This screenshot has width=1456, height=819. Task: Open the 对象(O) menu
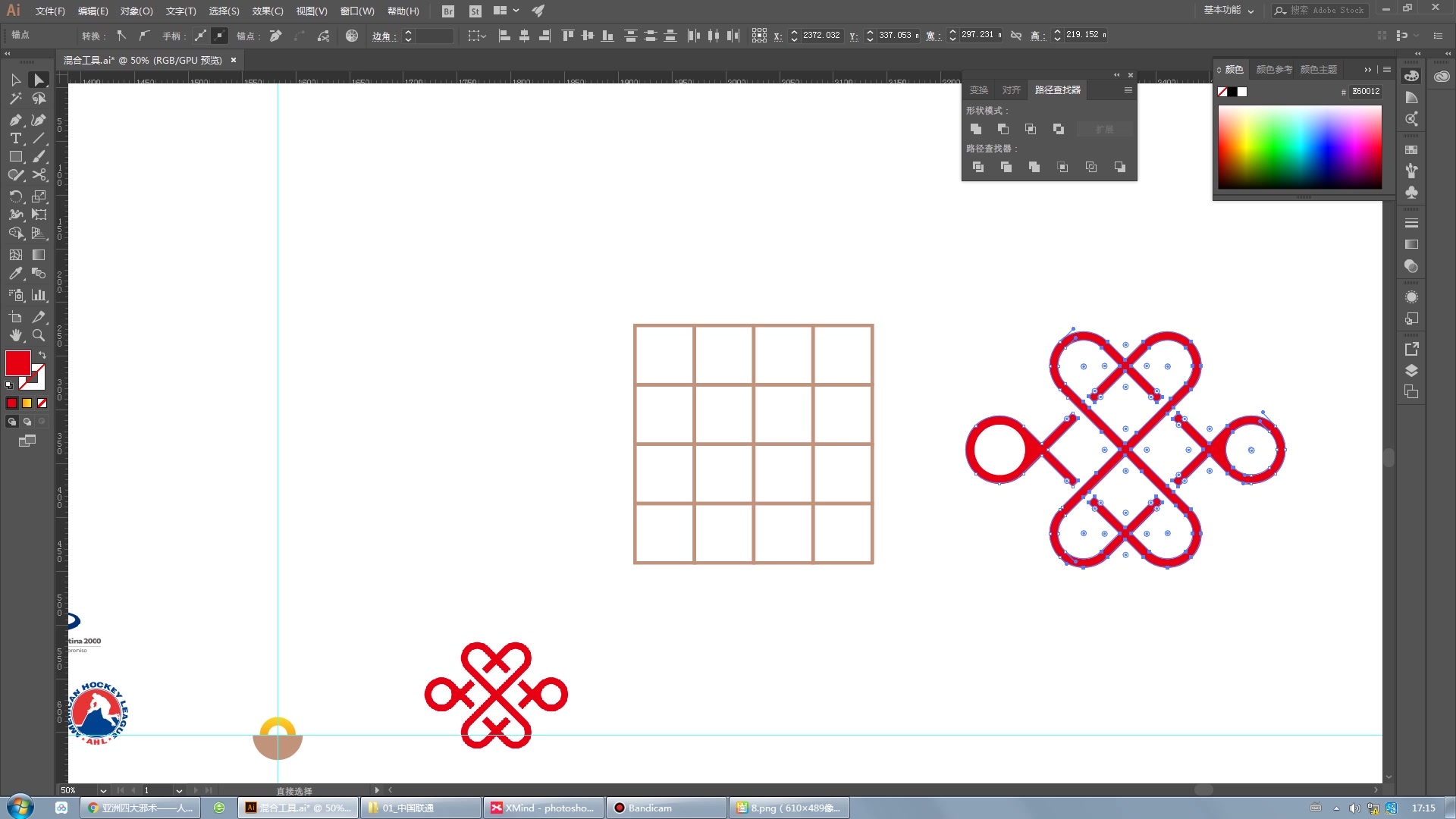135,11
